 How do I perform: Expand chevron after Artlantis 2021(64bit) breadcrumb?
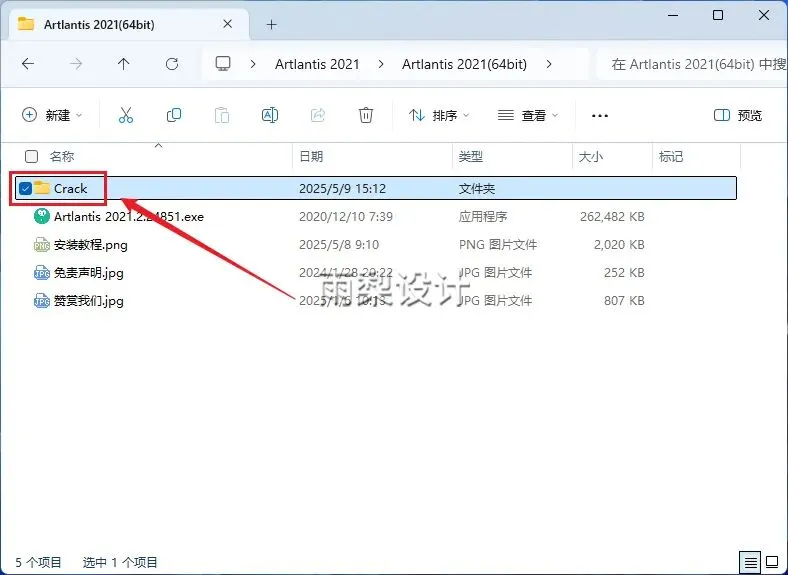[x=549, y=64]
